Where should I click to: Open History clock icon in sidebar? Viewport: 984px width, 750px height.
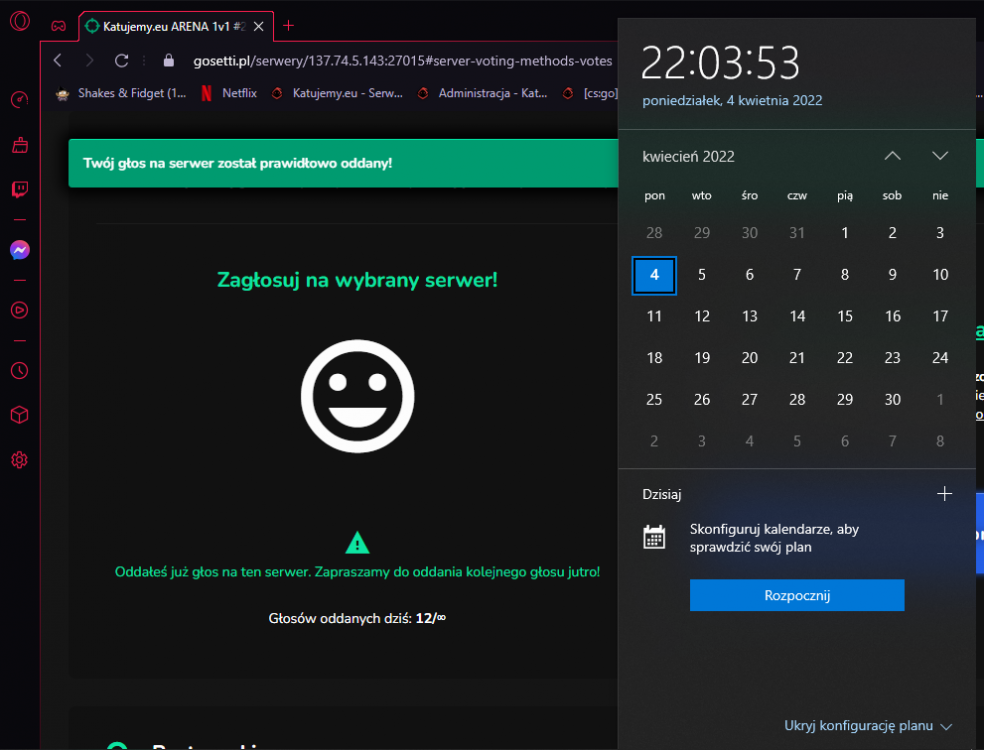[19, 371]
